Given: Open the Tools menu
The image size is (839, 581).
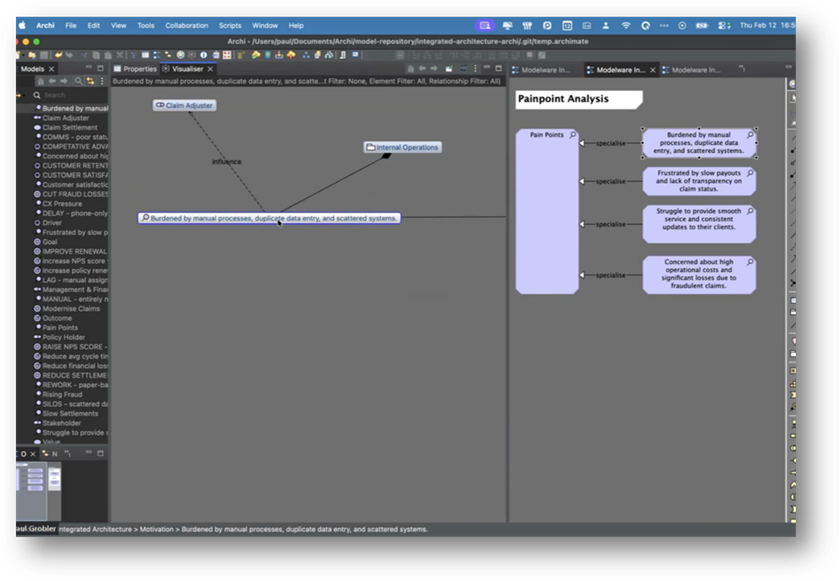Looking at the screenshot, I should (x=146, y=26).
